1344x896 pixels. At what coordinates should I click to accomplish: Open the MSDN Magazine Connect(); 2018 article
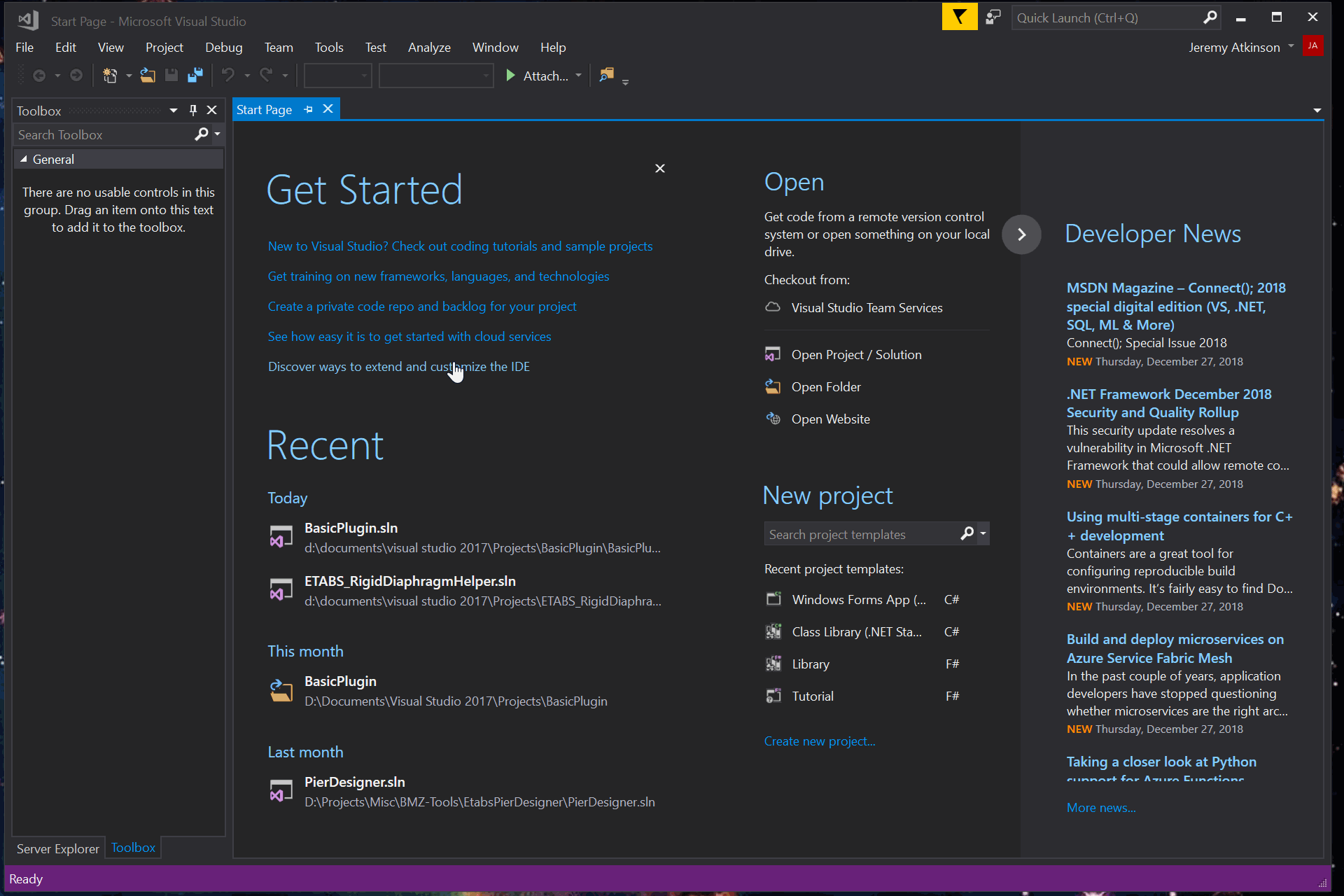1176,307
